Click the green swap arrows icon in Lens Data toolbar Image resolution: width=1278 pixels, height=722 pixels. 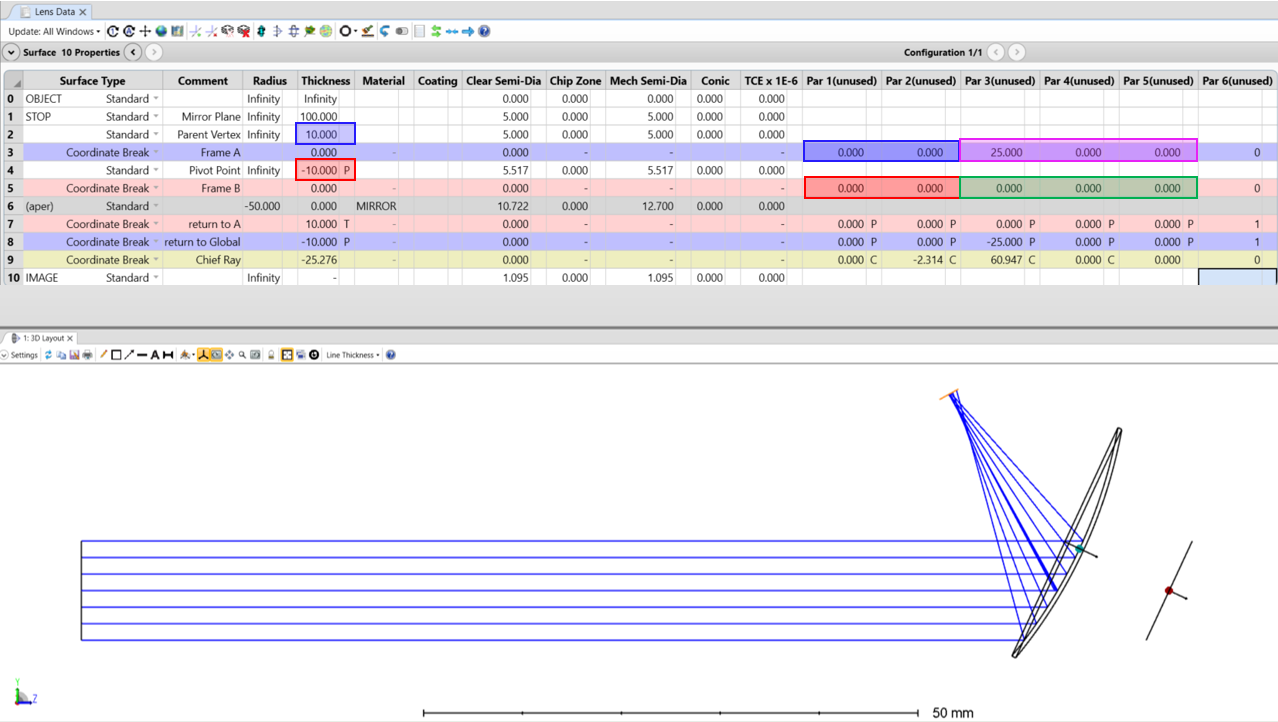[436, 31]
